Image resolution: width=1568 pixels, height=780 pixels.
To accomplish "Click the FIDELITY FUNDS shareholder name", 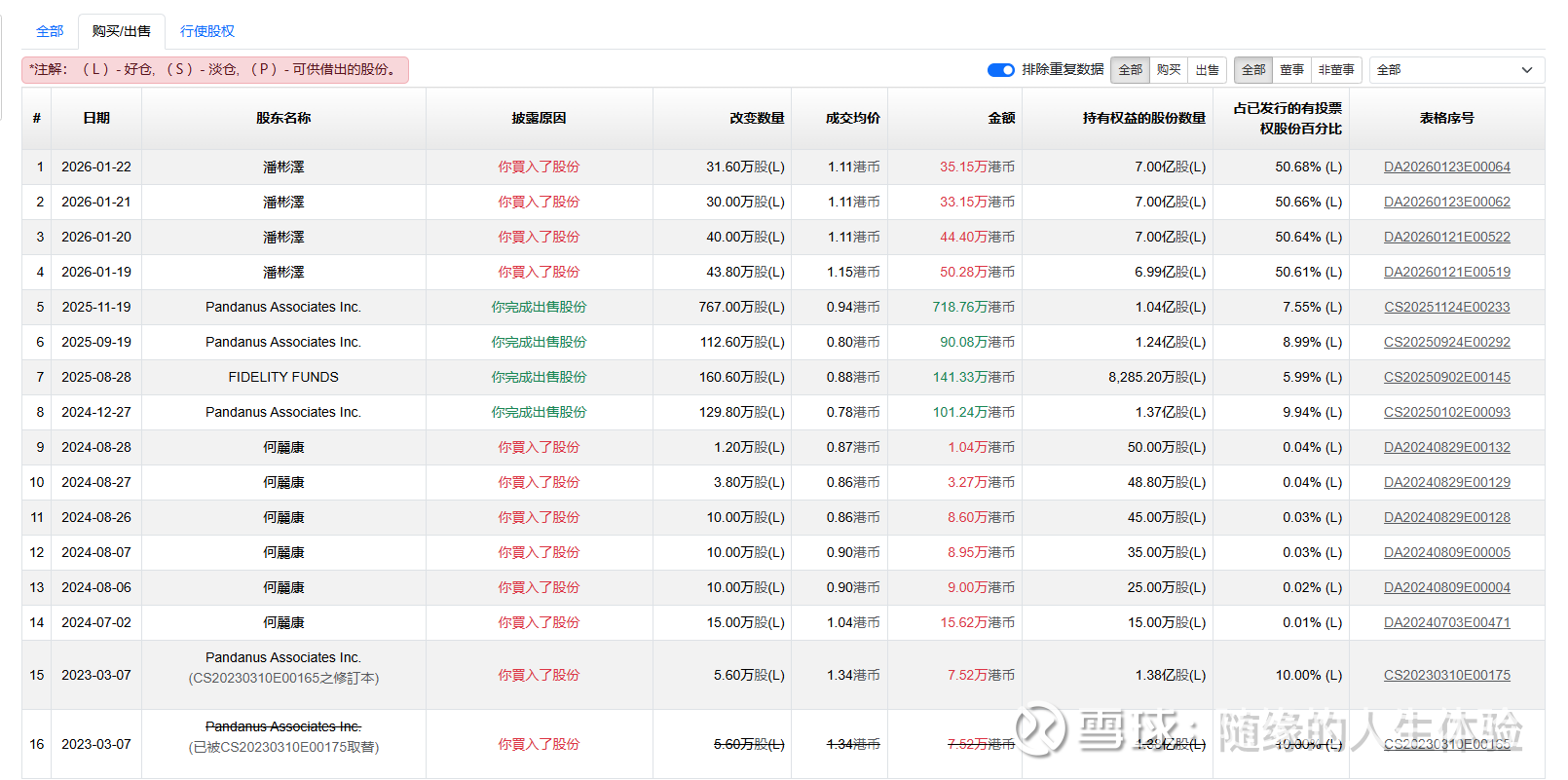I will pos(283,378).
